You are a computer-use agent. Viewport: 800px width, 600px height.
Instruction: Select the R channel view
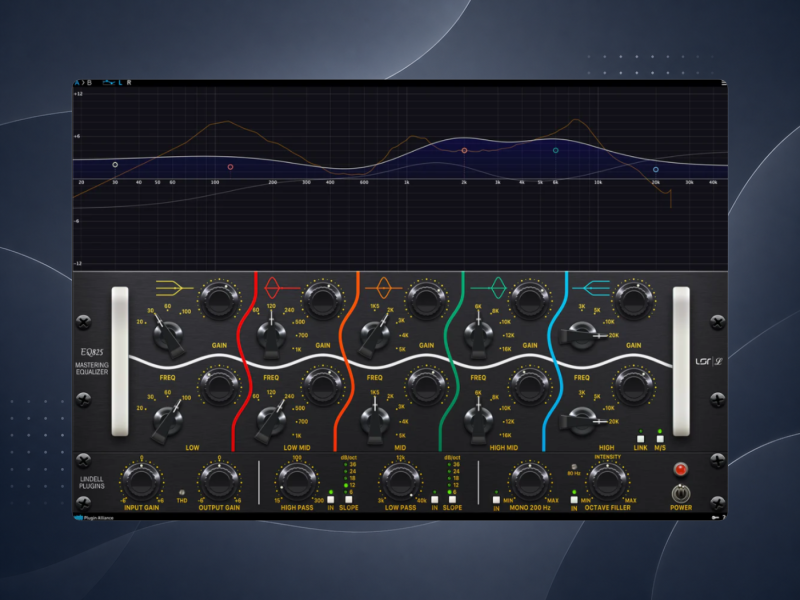(129, 82)
